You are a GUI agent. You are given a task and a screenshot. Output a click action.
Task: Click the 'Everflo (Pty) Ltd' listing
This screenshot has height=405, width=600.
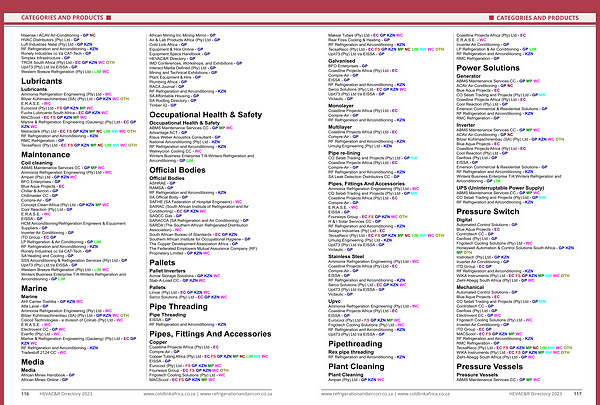[x=41, y=334]
